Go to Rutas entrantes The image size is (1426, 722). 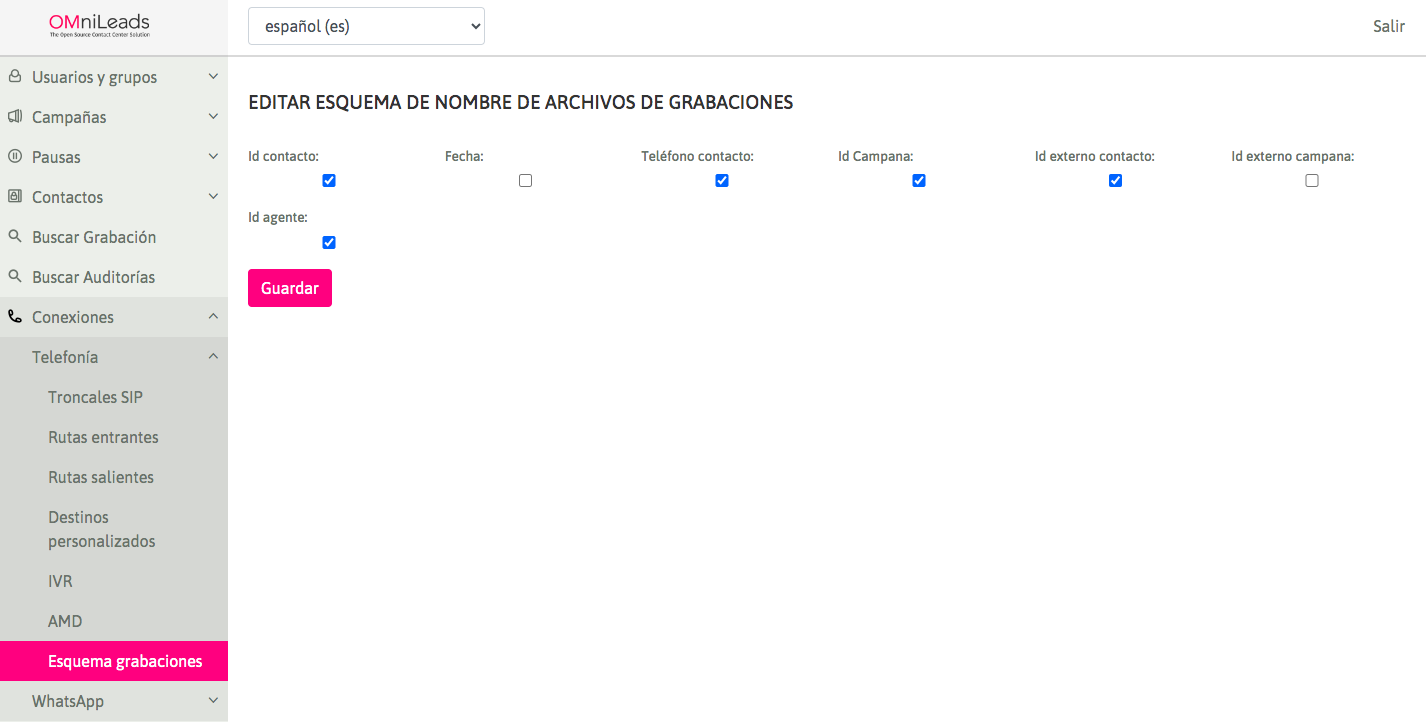(x=103, y=437)
